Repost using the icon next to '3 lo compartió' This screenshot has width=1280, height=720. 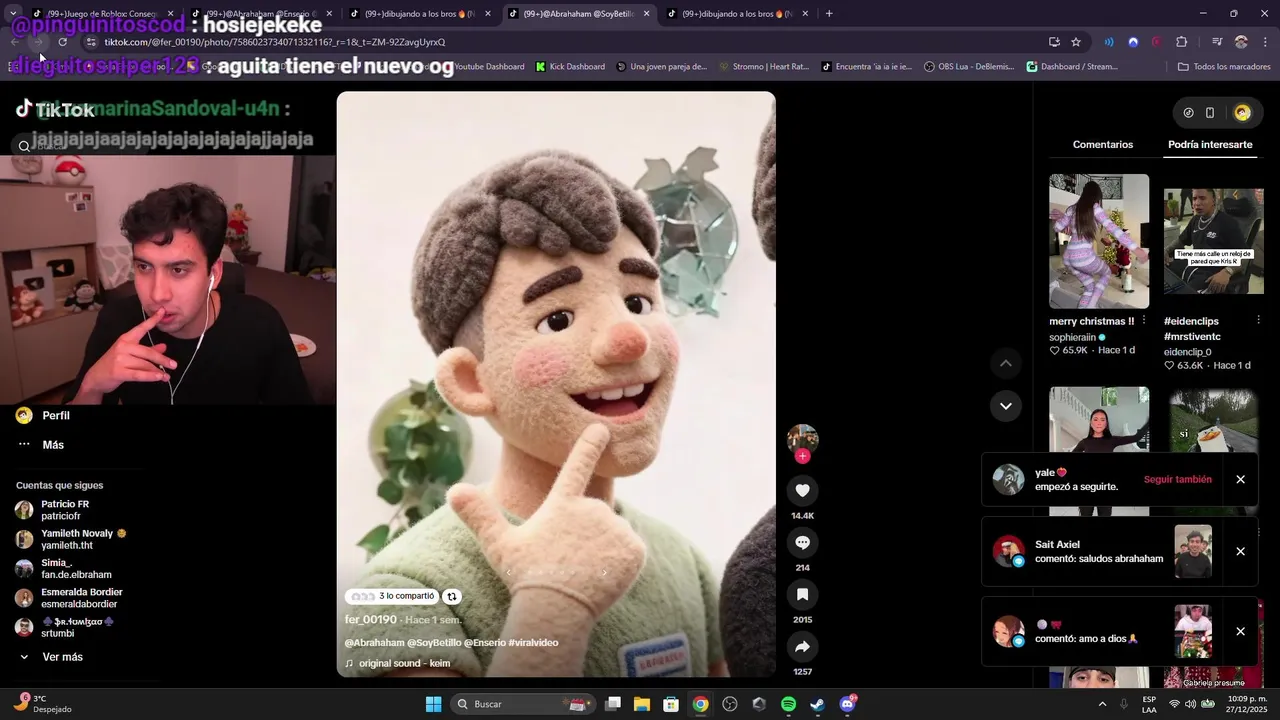[x=452, y=596]
